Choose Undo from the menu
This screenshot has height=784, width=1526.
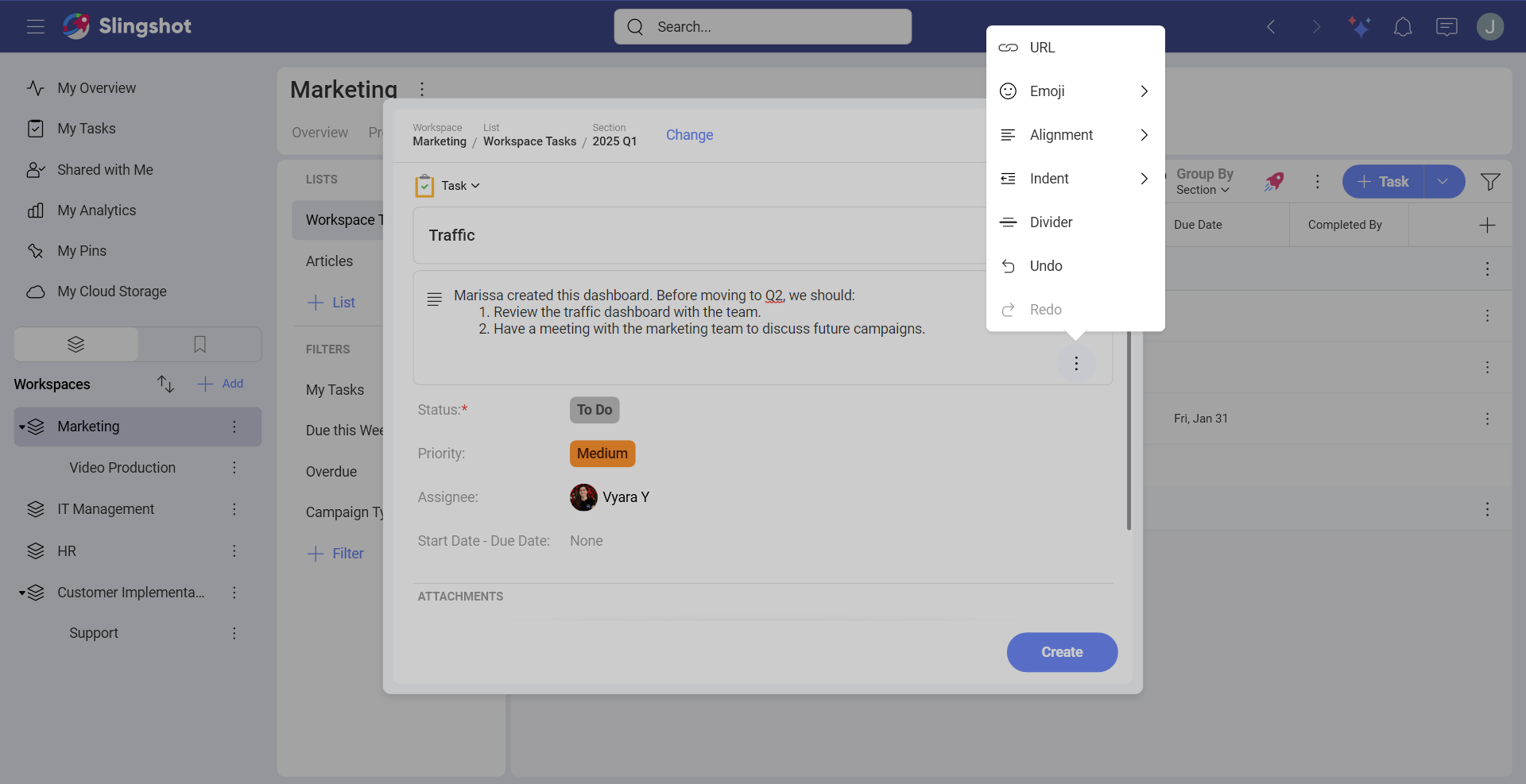click(x=1075, y=266)
